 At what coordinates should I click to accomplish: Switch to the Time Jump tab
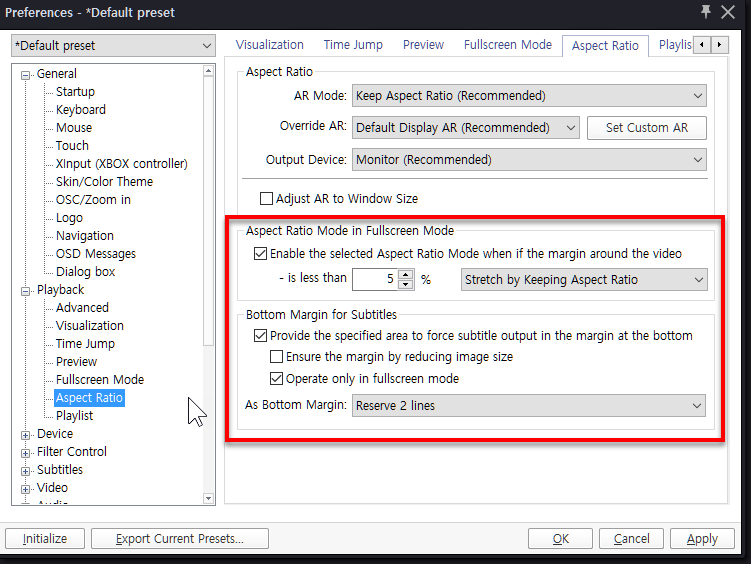coord(353,45)
